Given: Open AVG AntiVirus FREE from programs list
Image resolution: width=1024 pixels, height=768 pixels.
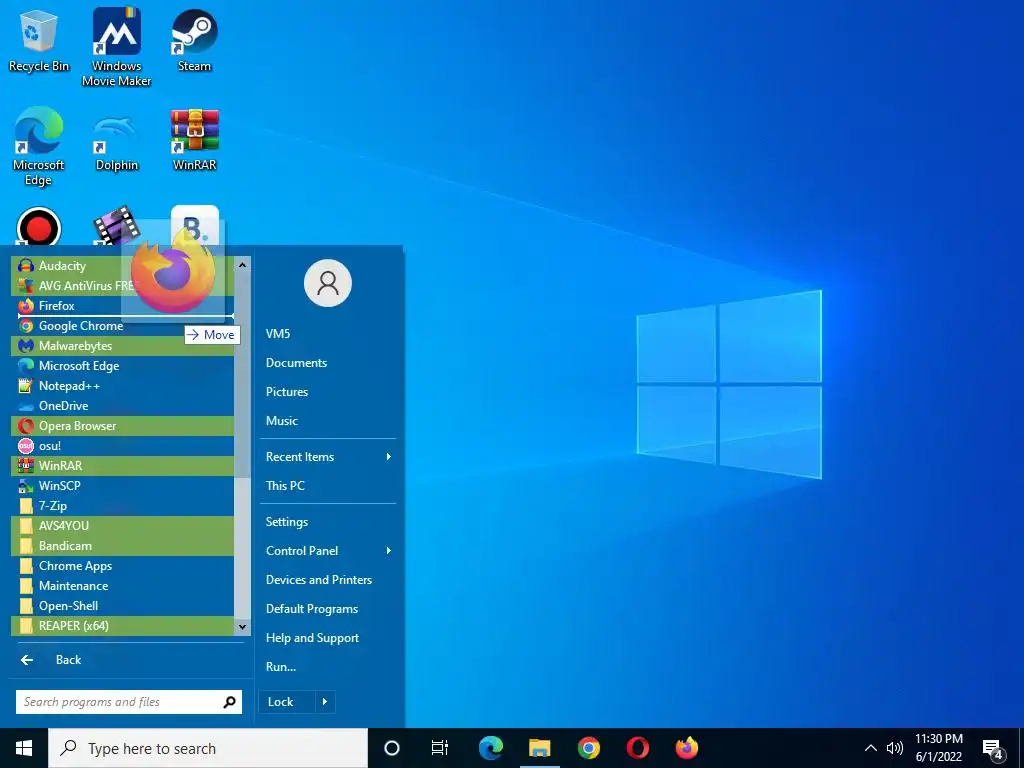Looking at the screenshot, I should point(122,285).
